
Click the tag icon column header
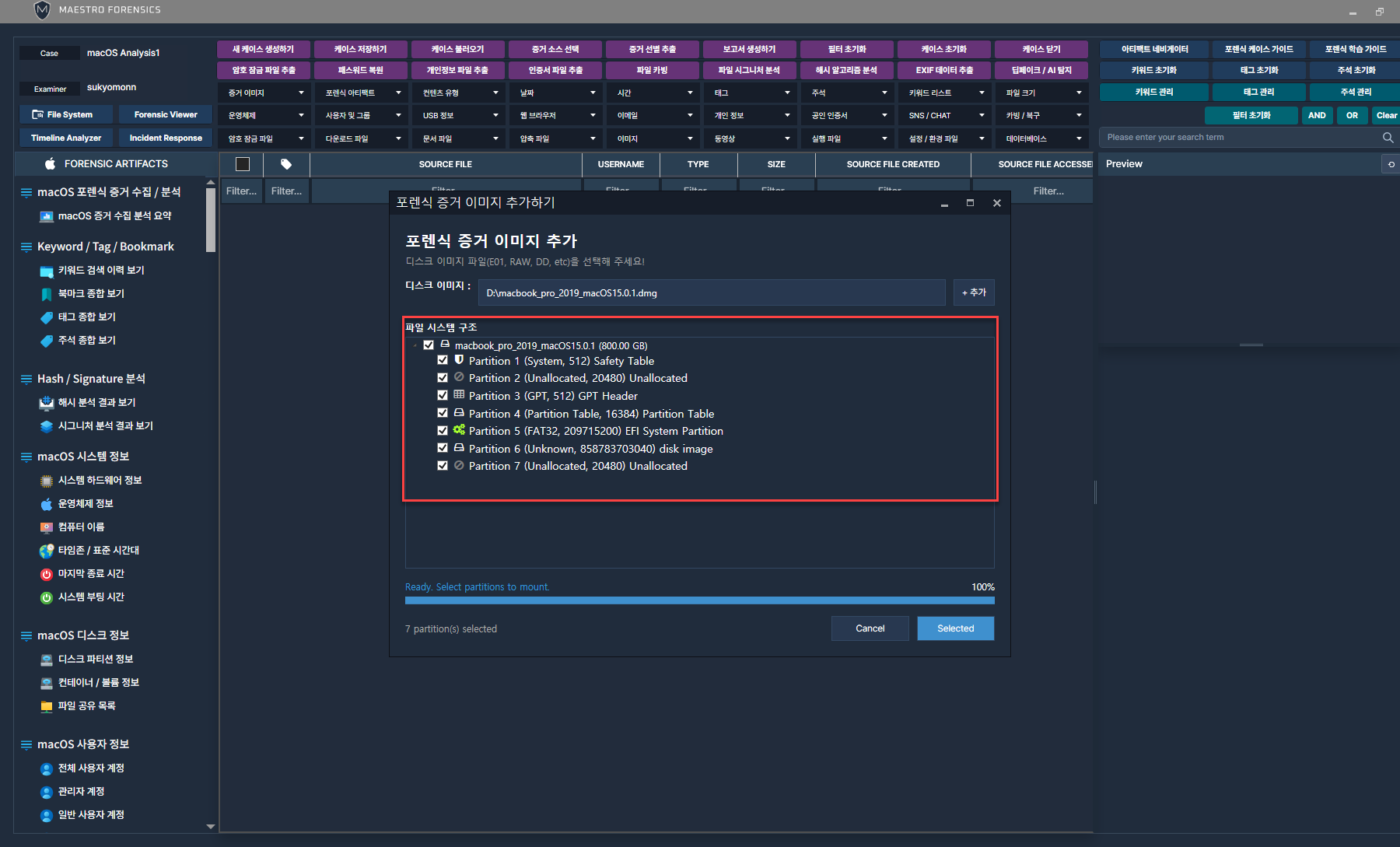(x=286, y=164)
